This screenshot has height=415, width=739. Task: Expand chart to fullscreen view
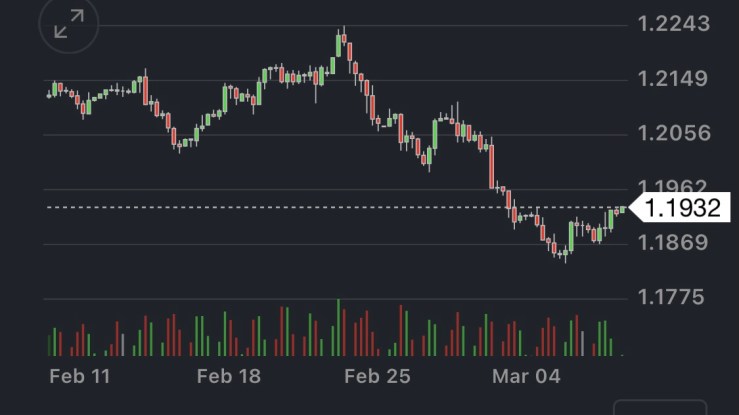(69, 26)
